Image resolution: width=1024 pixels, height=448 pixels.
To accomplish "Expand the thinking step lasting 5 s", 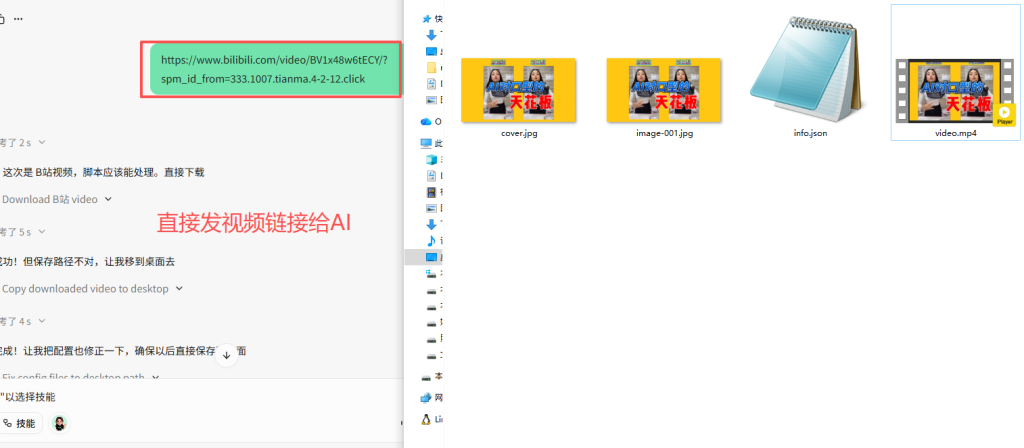I will click(x=23, y=232).
